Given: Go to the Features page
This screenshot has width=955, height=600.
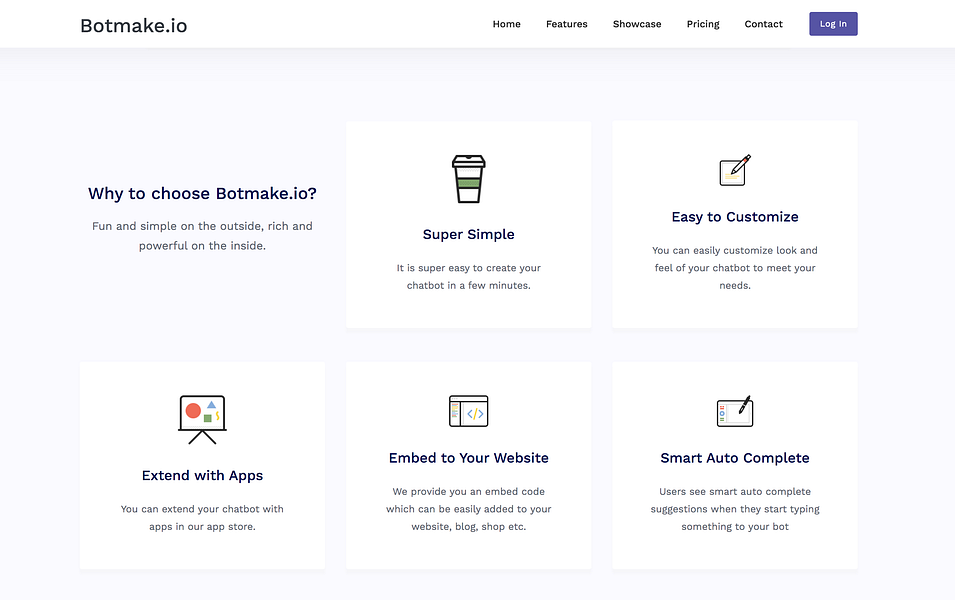Looking at the screenshot, I should coord(566,24).
